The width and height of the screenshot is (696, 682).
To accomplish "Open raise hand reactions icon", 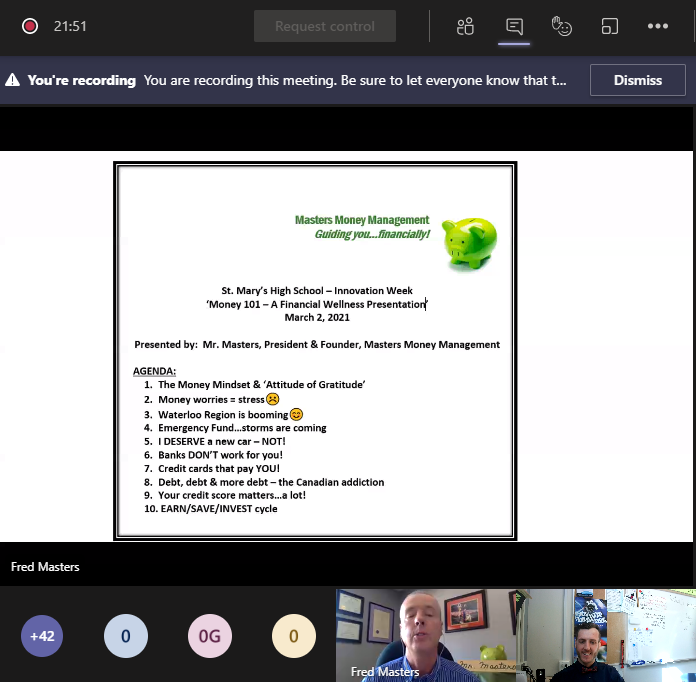I will [x=562, y=26].
